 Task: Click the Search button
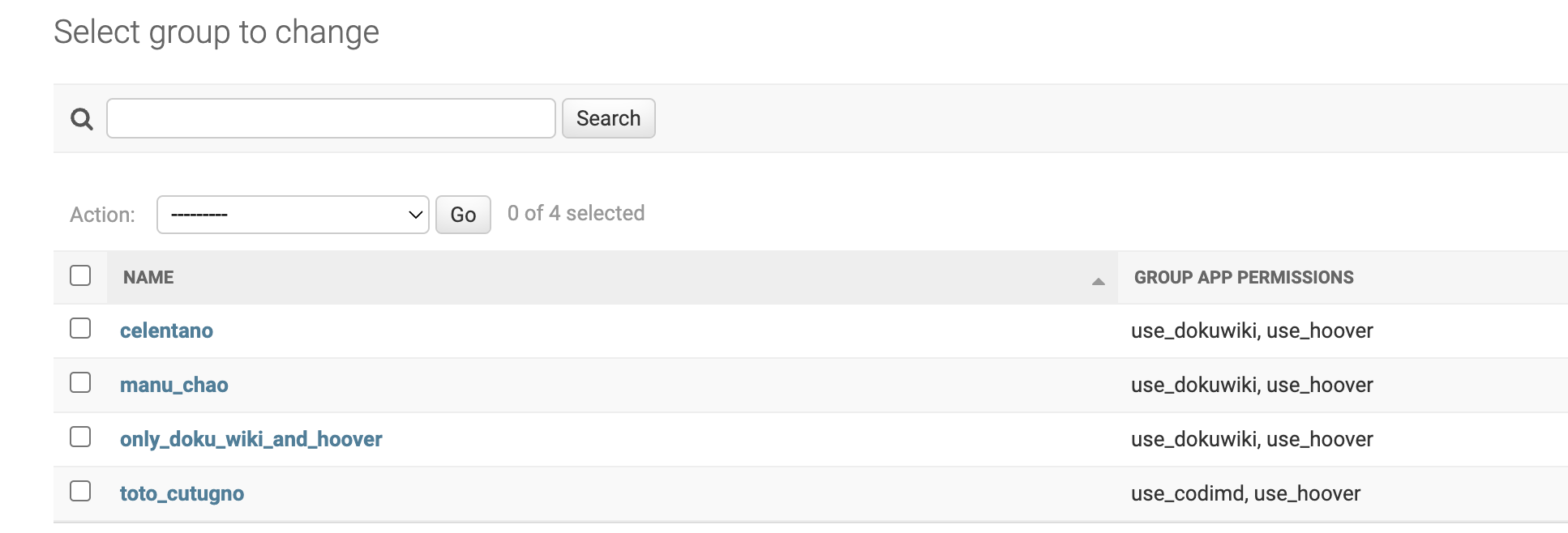608,118
